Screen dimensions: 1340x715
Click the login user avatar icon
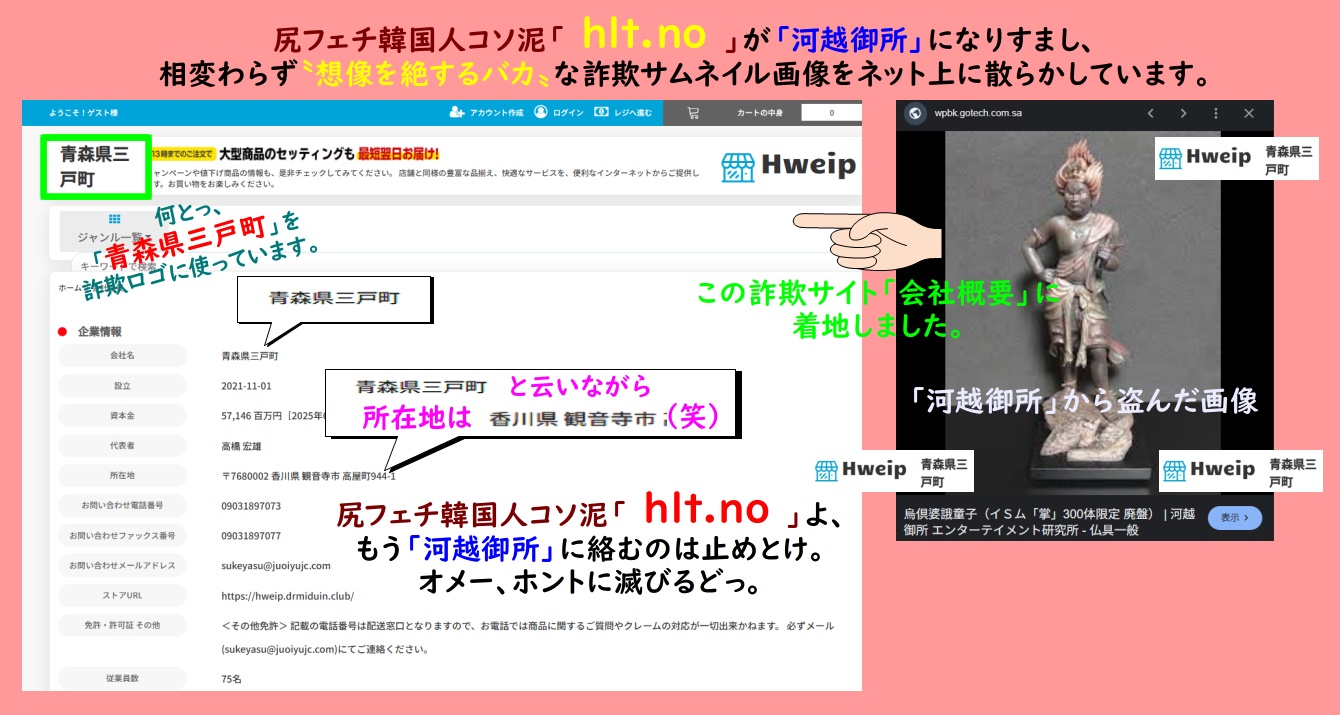click(x=541, y=112)
